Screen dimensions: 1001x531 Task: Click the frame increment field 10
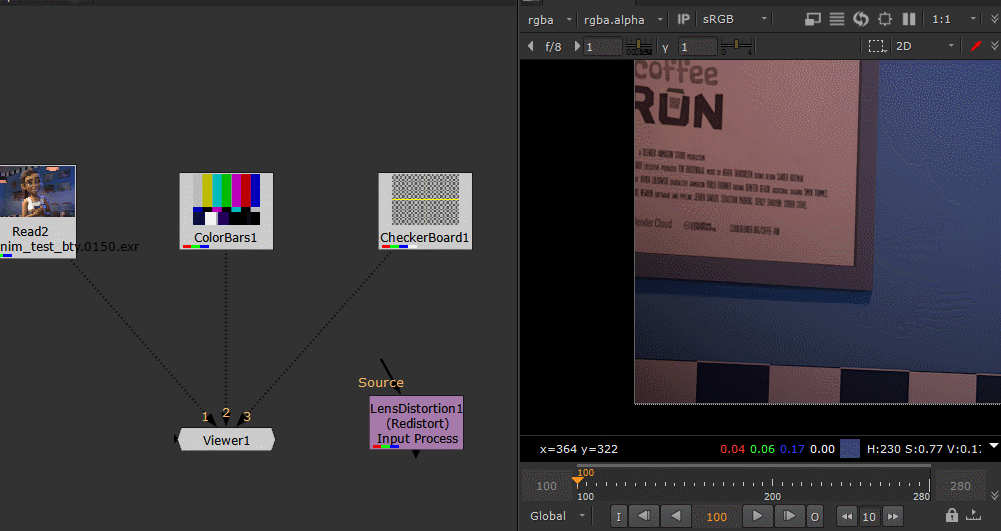pyautogui.click(x=869, y=517)
